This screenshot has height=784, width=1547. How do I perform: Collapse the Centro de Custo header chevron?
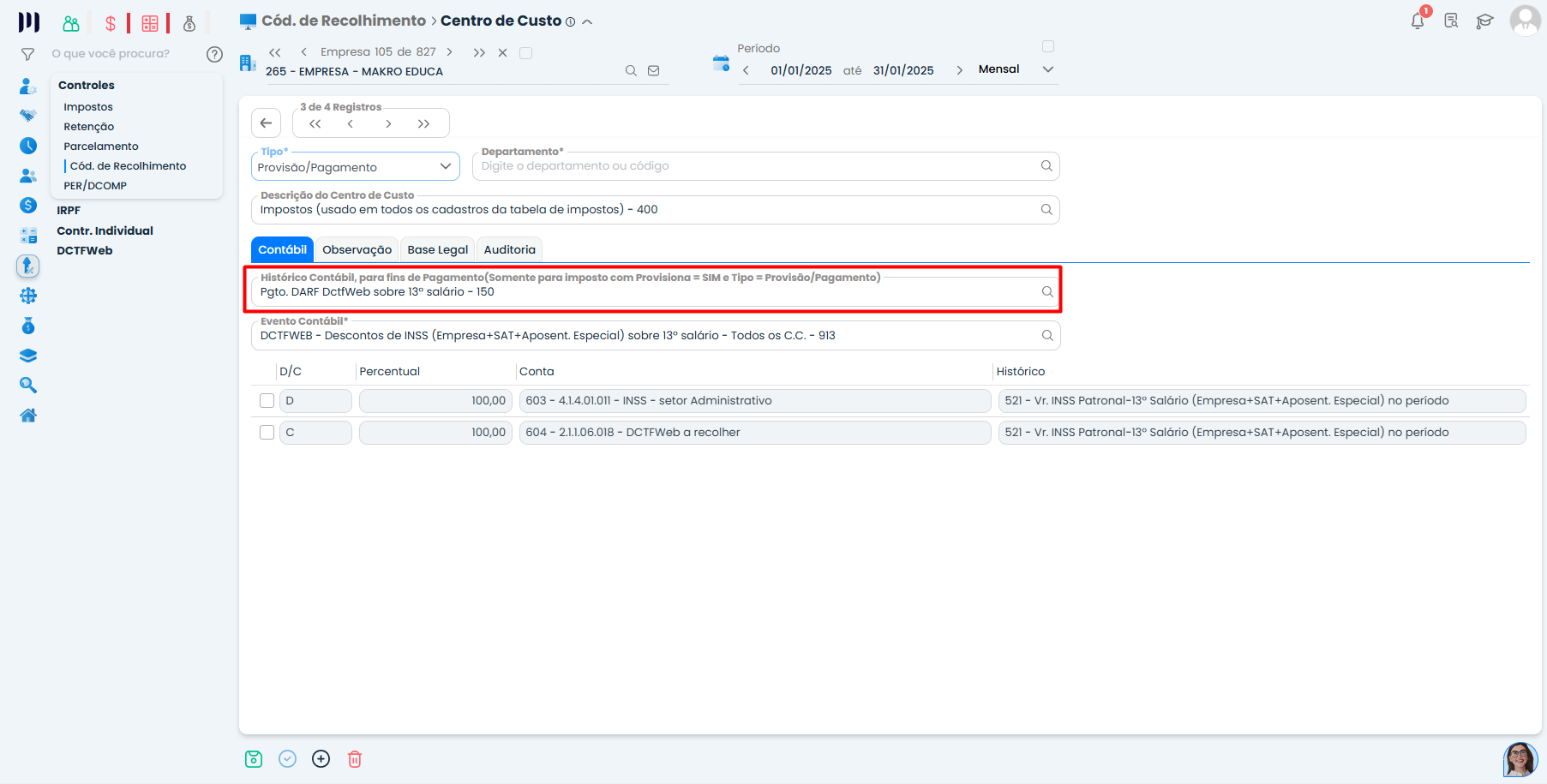pos(587,22)
